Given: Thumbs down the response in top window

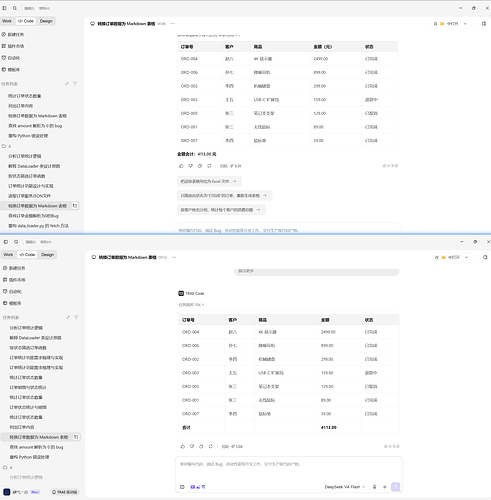Looking at the screenshot, I should click(x=191, y=166).
